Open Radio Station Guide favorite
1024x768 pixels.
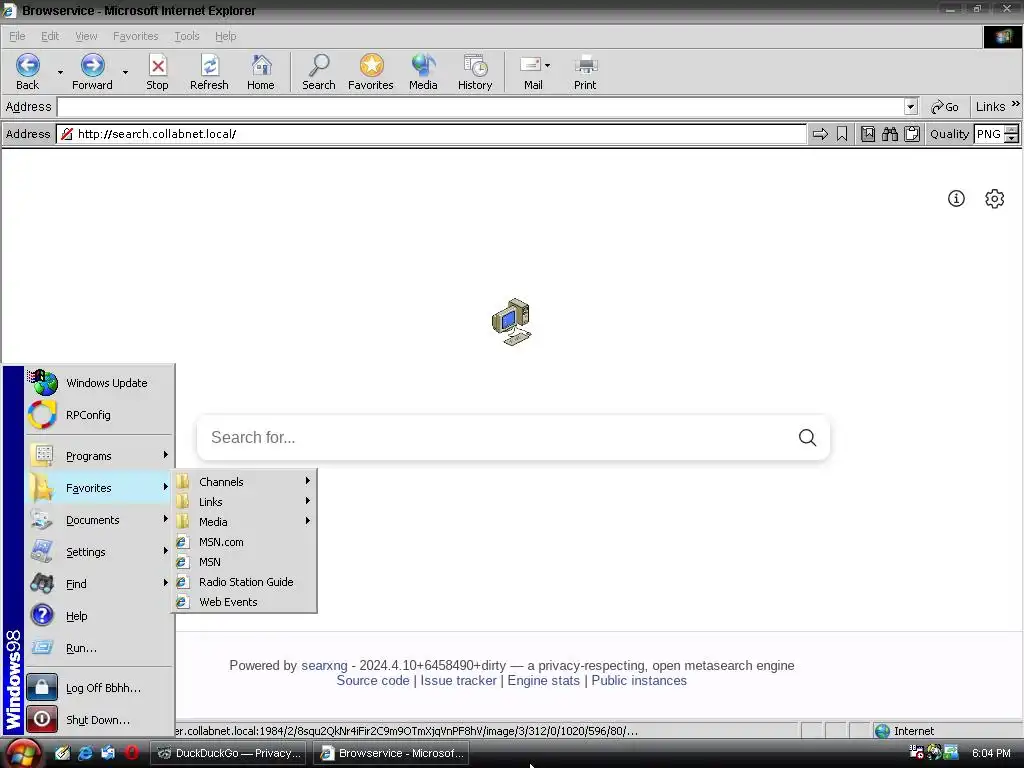[244, 582]
